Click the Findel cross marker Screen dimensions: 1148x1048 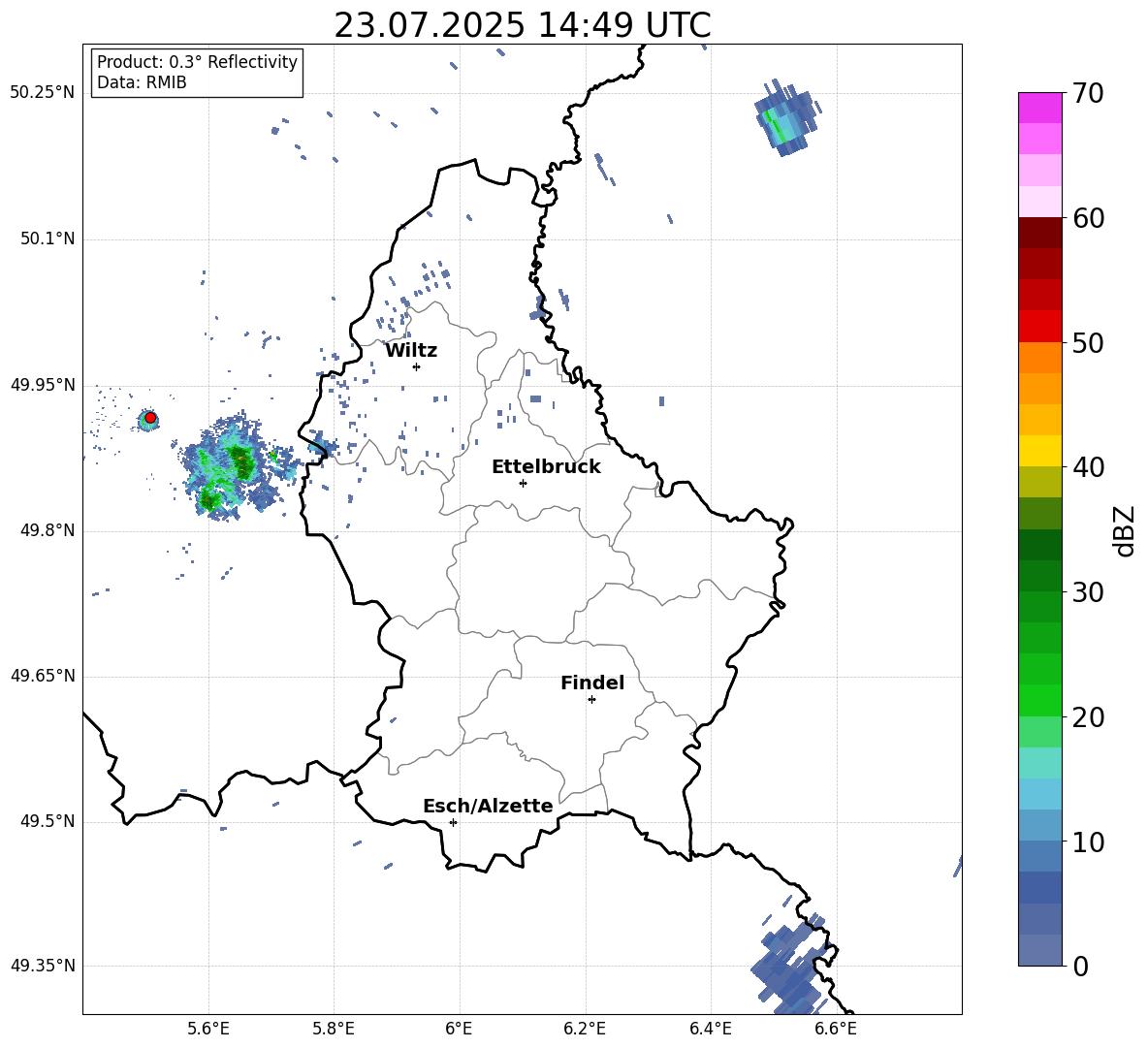pos(591,699)
